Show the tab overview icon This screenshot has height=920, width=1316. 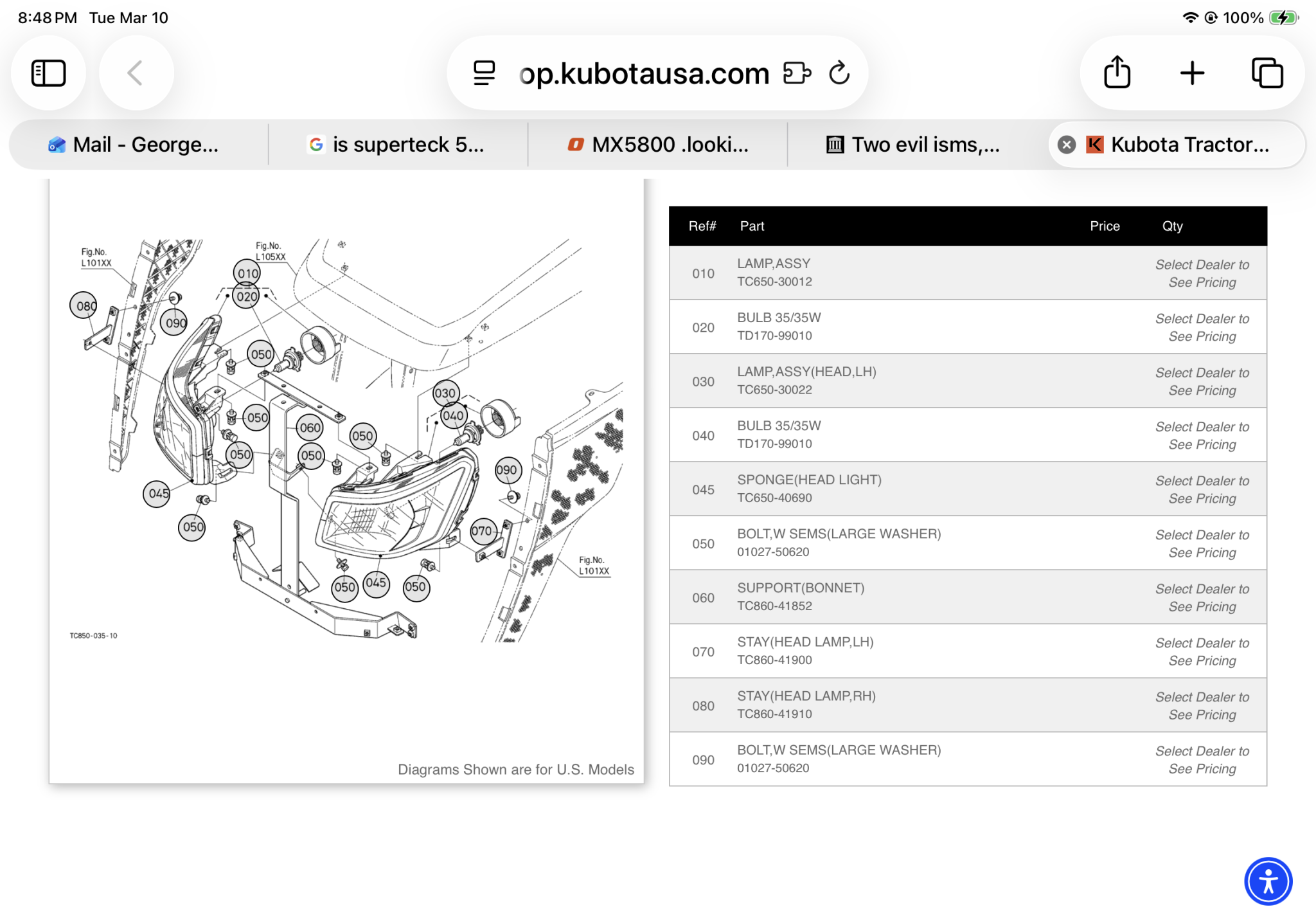tap(1267, 73)
